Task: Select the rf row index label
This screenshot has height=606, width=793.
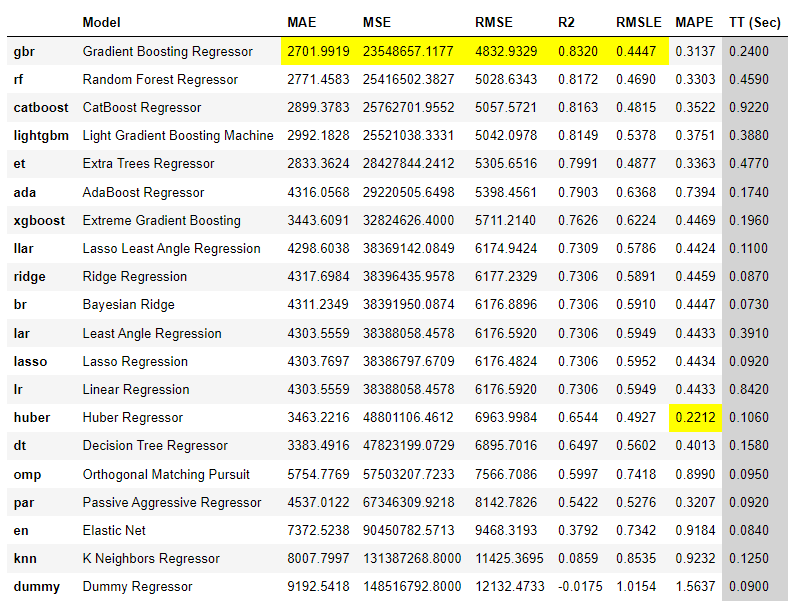Action: pos(18,79)
